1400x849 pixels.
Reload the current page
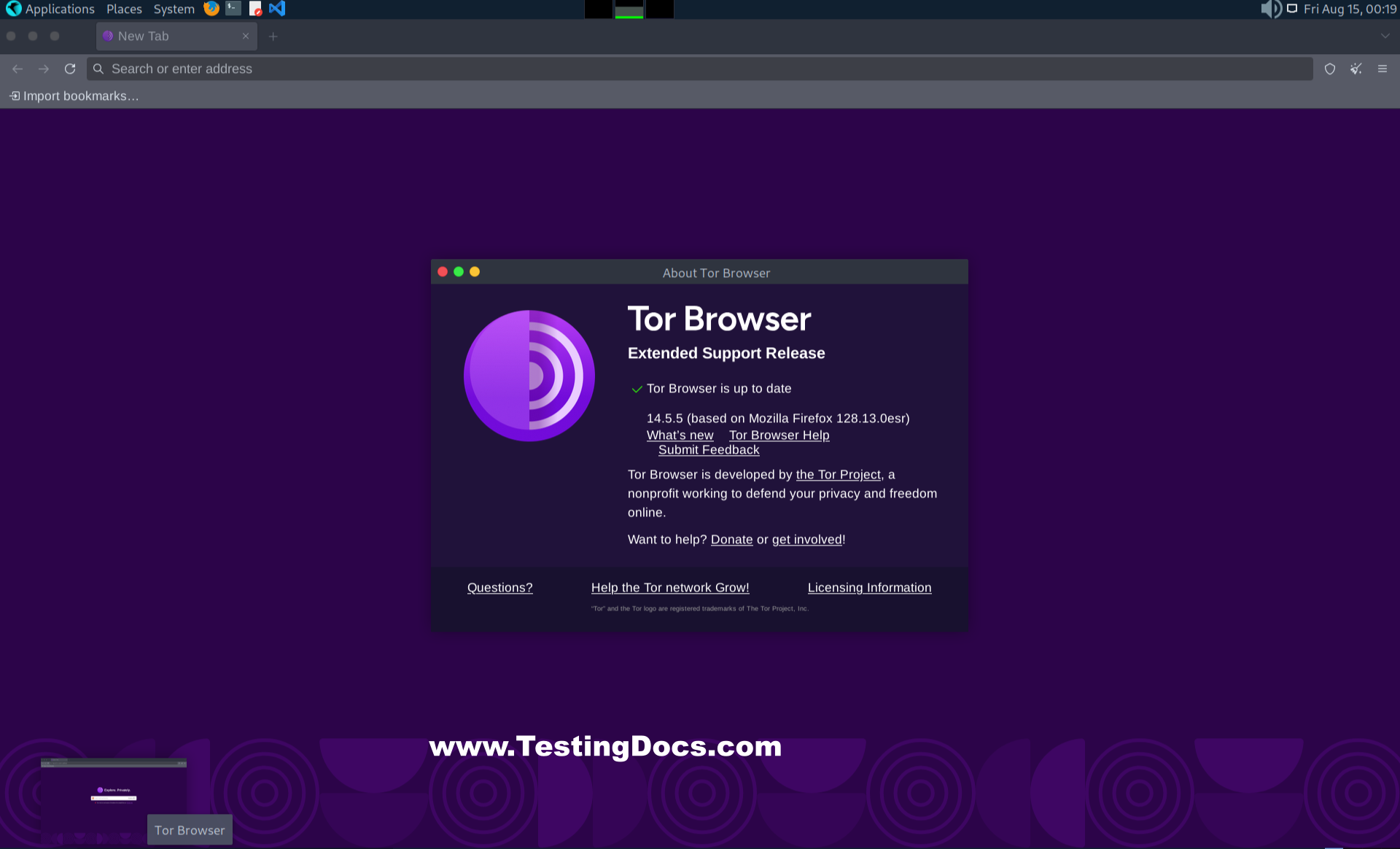70,69
